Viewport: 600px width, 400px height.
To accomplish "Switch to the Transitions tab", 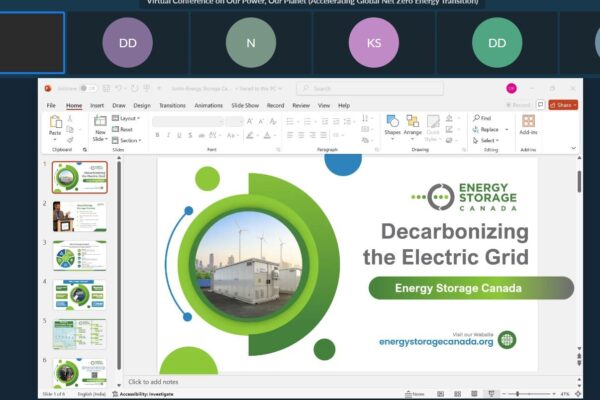I will [x=172, y=105].
